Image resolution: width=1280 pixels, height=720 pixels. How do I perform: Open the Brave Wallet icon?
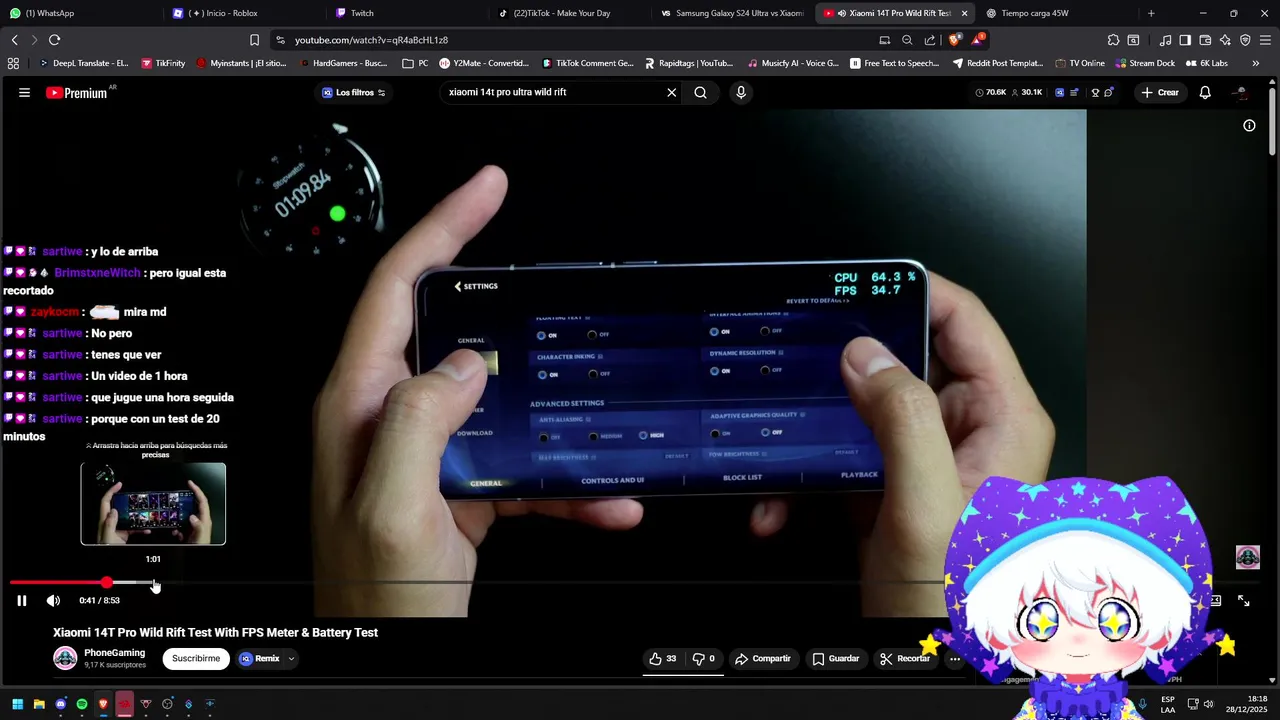[x=1205, y=40]
